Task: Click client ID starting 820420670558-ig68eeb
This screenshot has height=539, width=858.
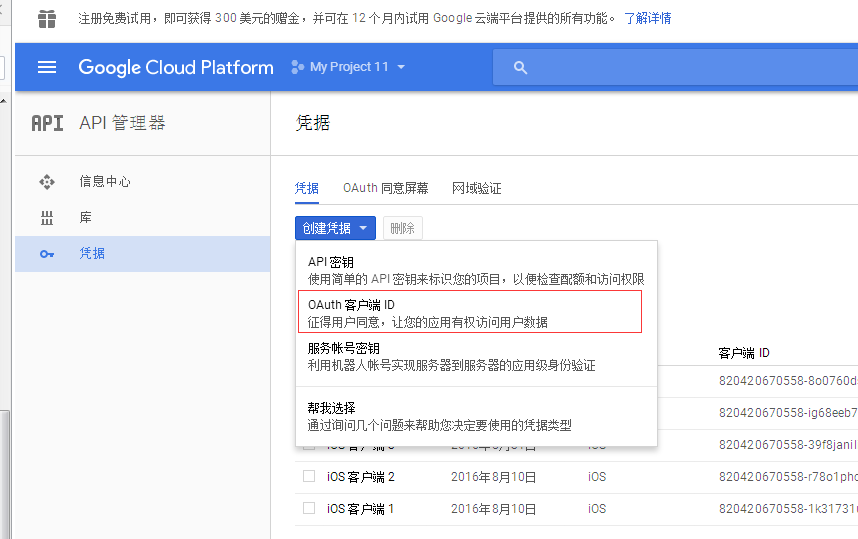Action: 788,412
